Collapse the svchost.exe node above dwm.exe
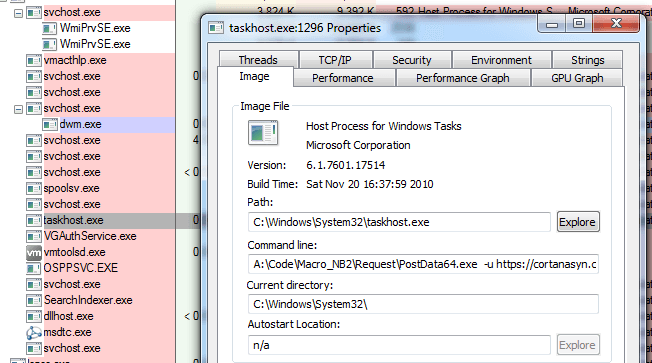652x363 pixels. pyautogui.click(x=18, y=109)
